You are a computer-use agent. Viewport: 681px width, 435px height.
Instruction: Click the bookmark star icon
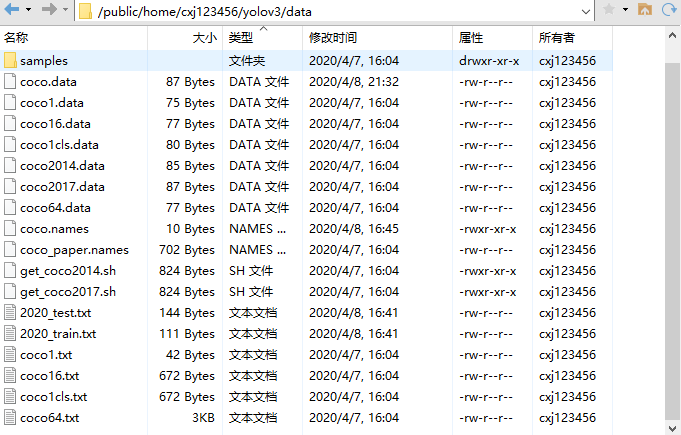609,9
